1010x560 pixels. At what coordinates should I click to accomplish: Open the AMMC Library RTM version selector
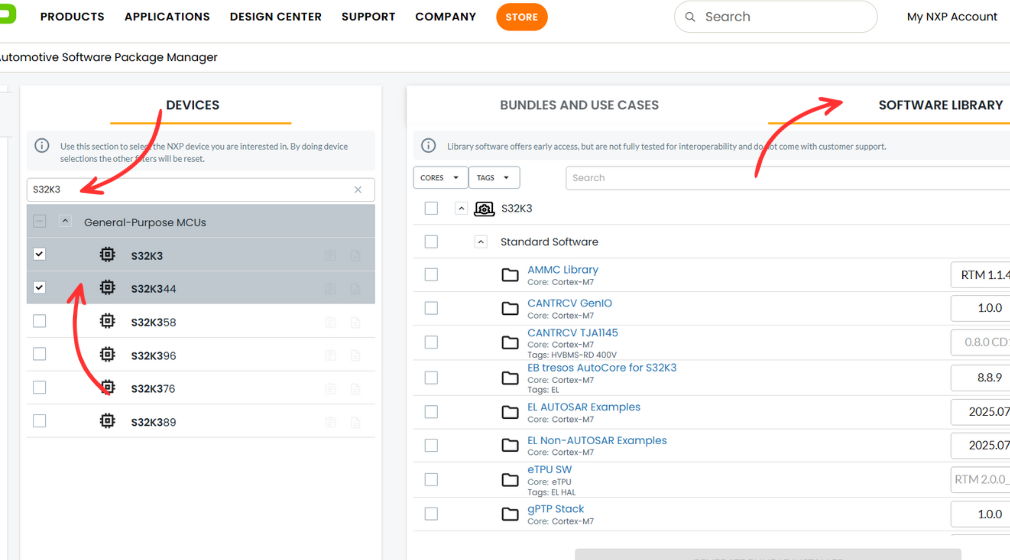click(x=980, y=275)
